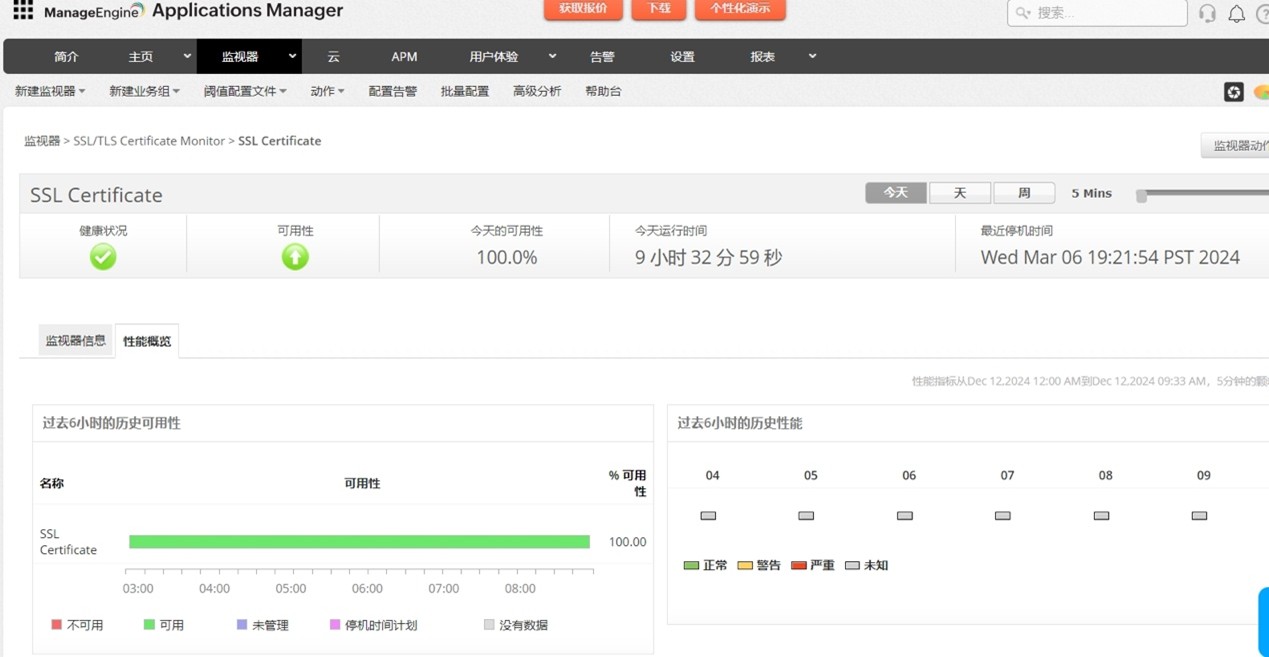Follow the SSL/TLS Certificate Monitor breadcrumb link
Viewport: 1269px width, 657px height.
(148, 140)
